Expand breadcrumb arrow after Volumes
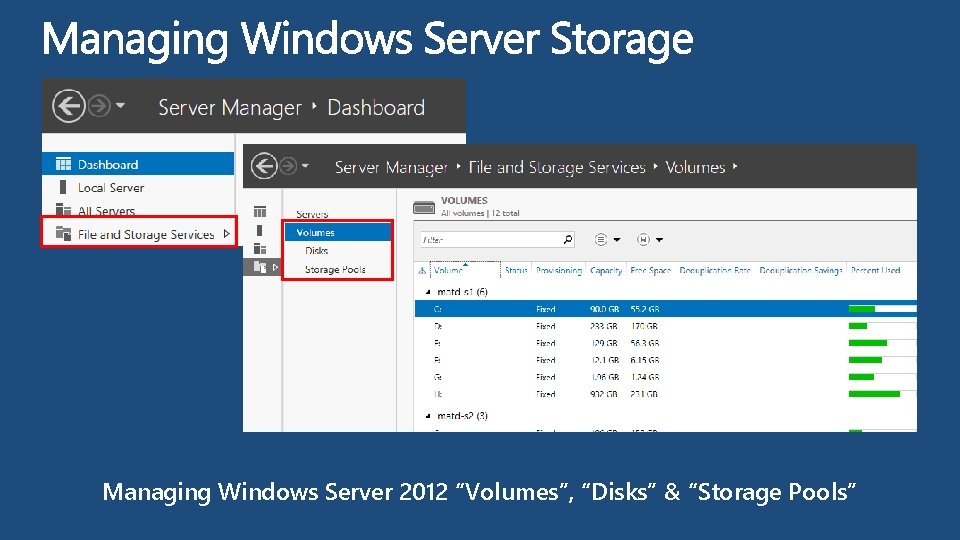The width and height of the screenshot is (960, 540). click(x=735, y=166)
